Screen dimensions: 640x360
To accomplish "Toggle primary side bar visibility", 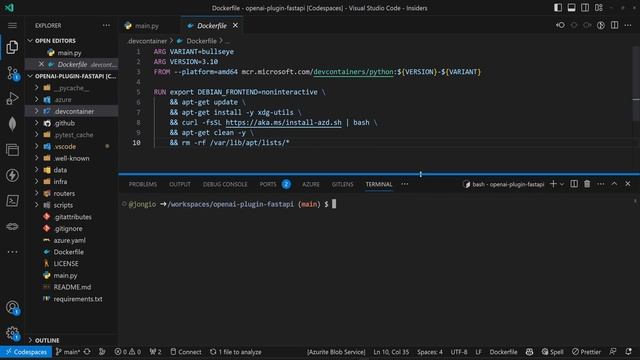I will pyautogui.click(x=558, y=8).
